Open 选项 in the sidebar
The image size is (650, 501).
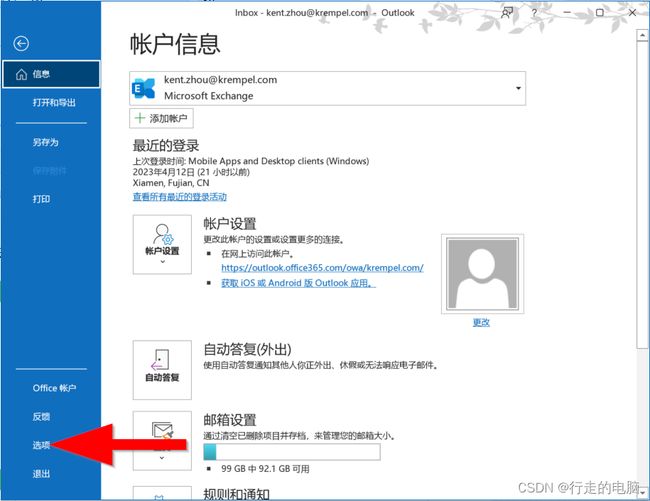[x=41, y=445]
